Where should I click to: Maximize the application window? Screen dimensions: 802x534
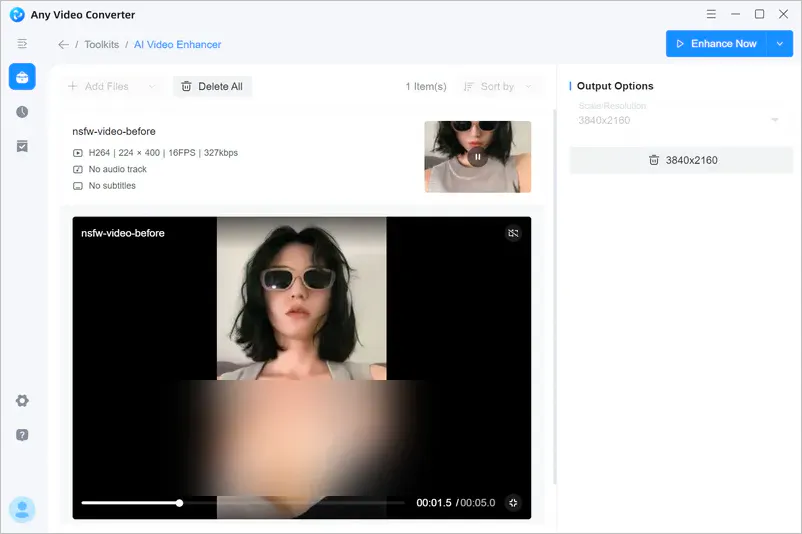760,14
